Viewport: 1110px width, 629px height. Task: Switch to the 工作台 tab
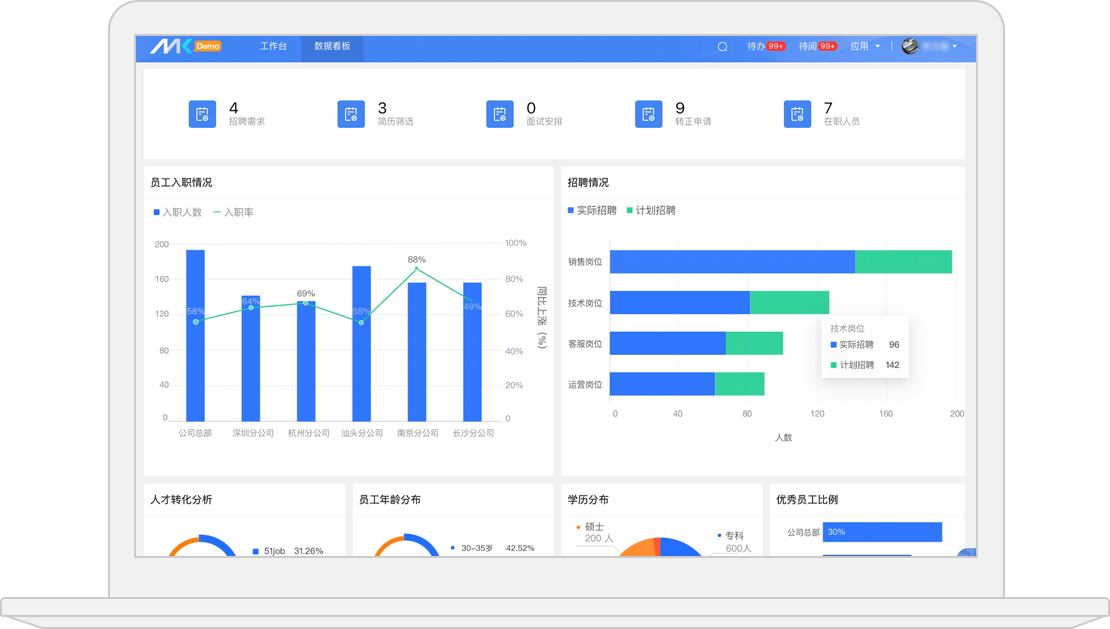pyautogui.click(x=273, y=47)
